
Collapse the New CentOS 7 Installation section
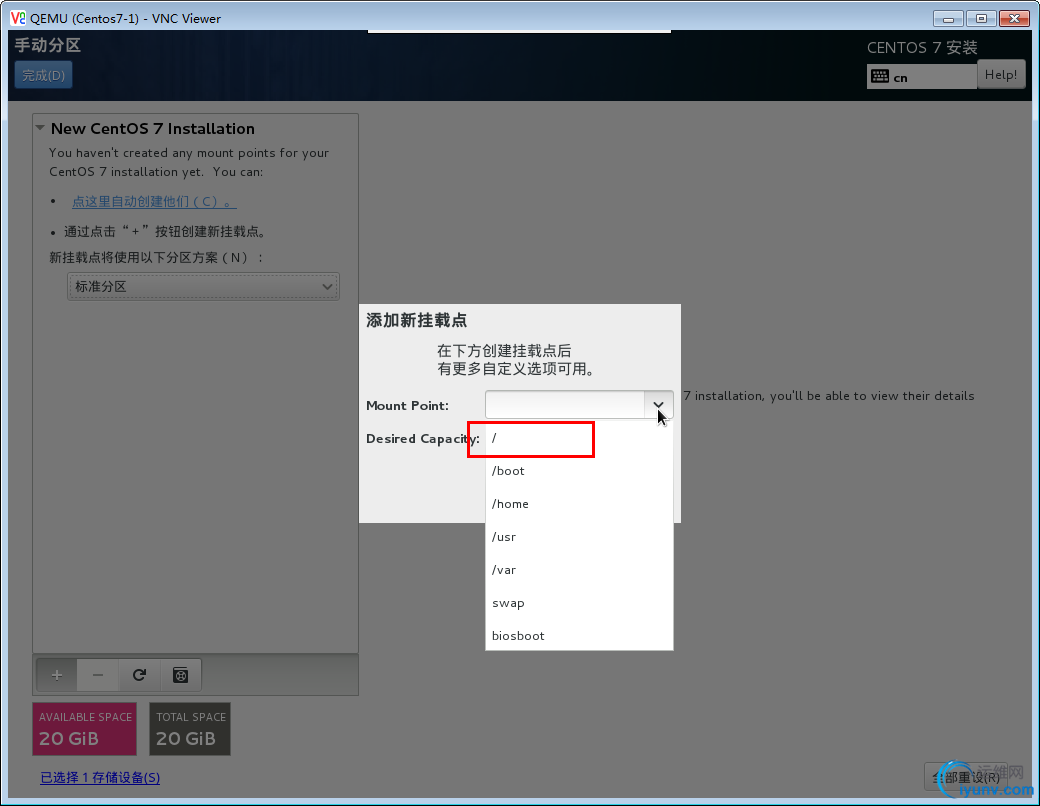click(40, 128)
